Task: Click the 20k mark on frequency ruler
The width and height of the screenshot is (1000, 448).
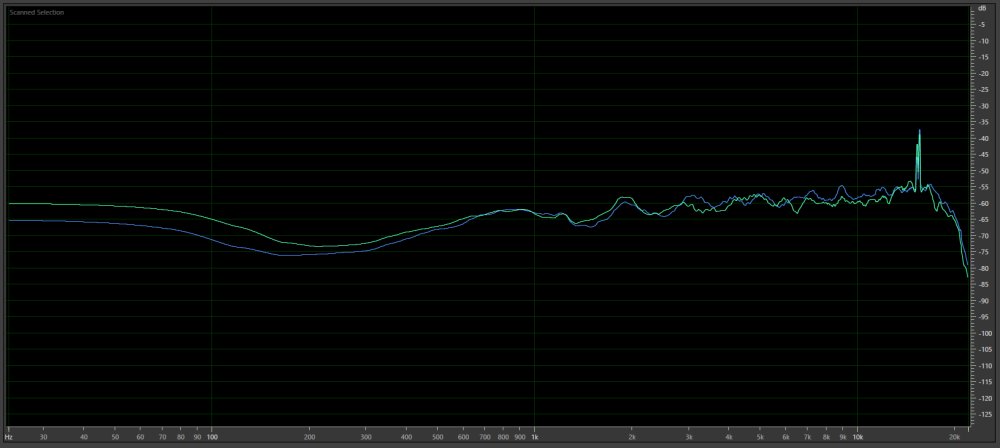Action: coord(955,437)
